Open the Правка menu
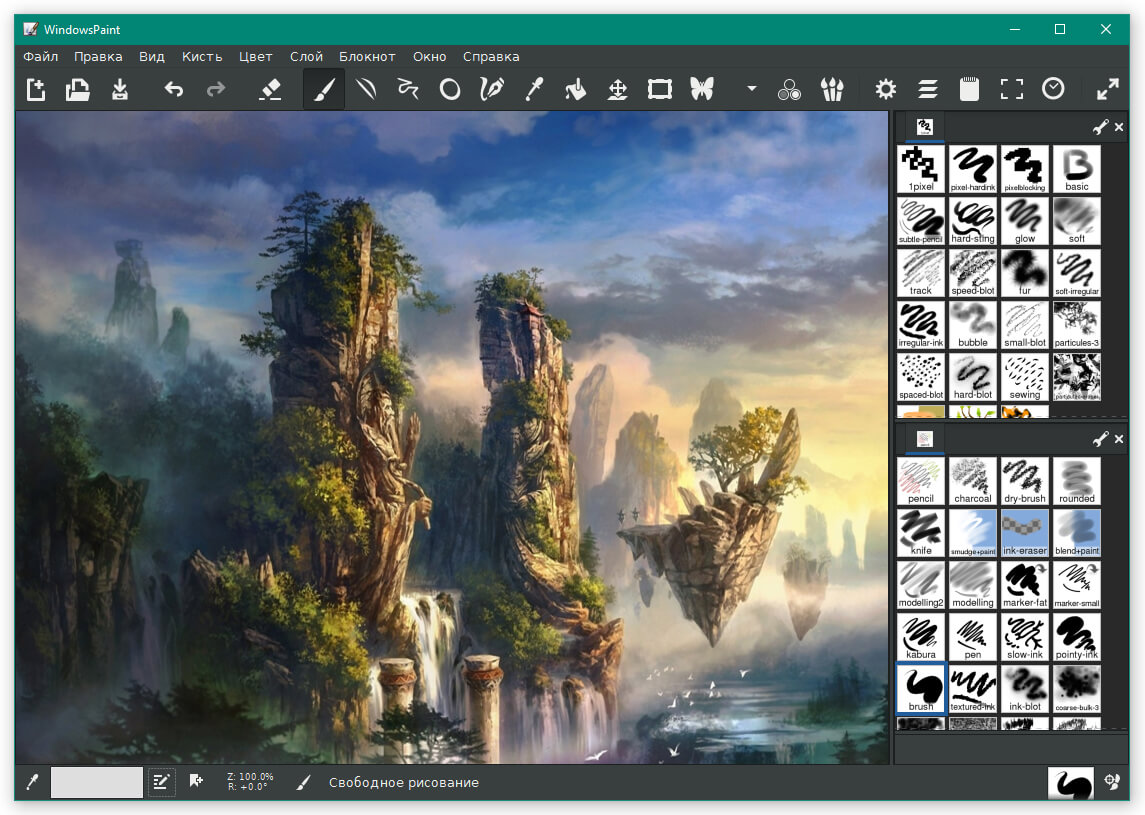Screen dimensions: 1145x815 click(98, 56)
